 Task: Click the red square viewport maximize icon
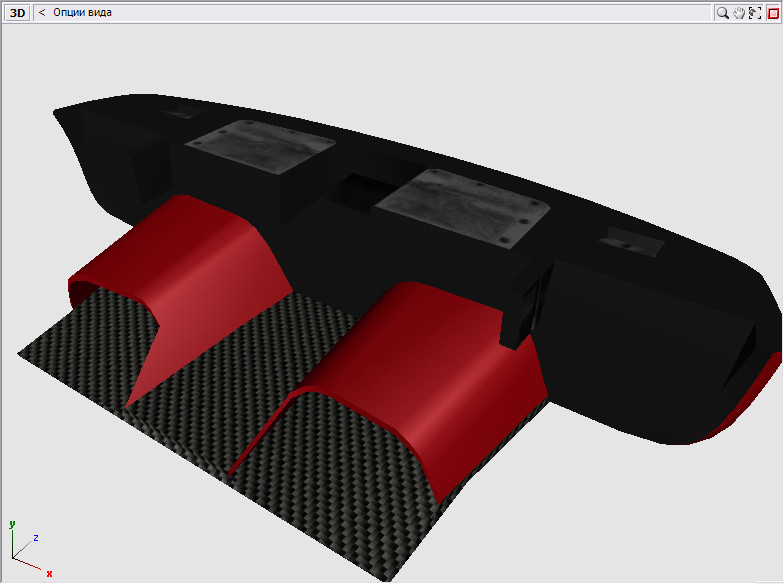point(772,13)
